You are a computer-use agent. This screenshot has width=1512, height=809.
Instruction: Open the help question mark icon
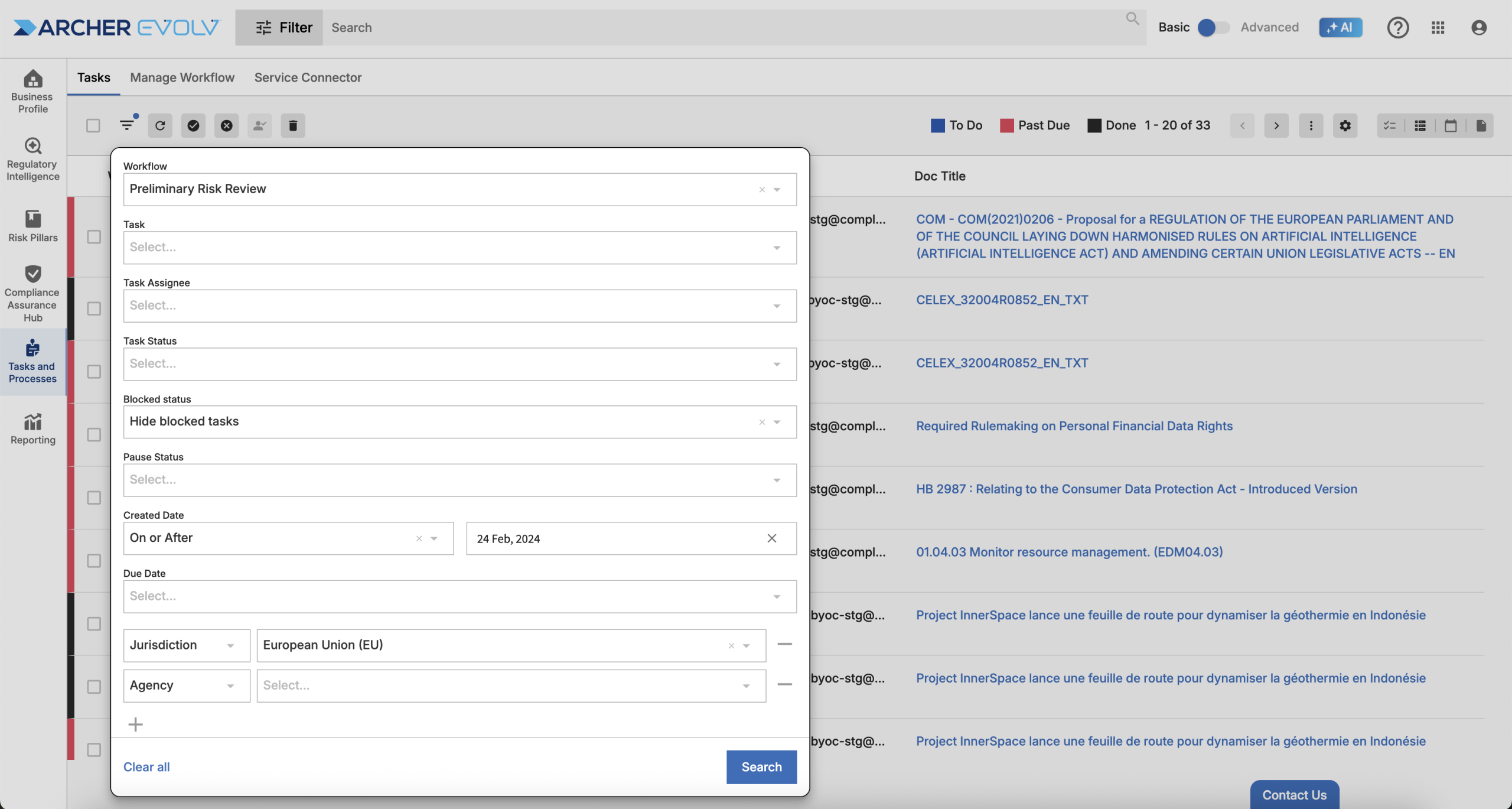pyautogui.click(x=1397, y=27)
